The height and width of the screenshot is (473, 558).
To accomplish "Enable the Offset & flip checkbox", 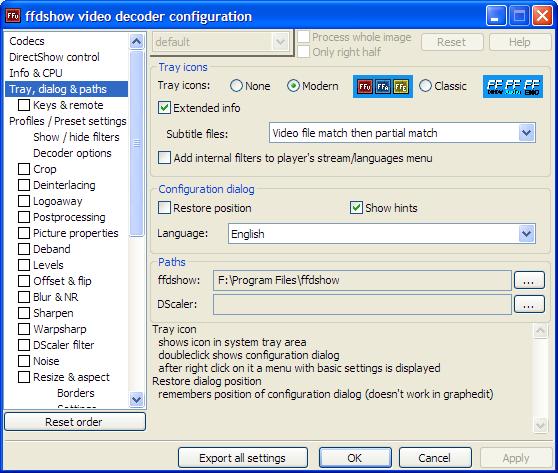I will coord(24,281).
